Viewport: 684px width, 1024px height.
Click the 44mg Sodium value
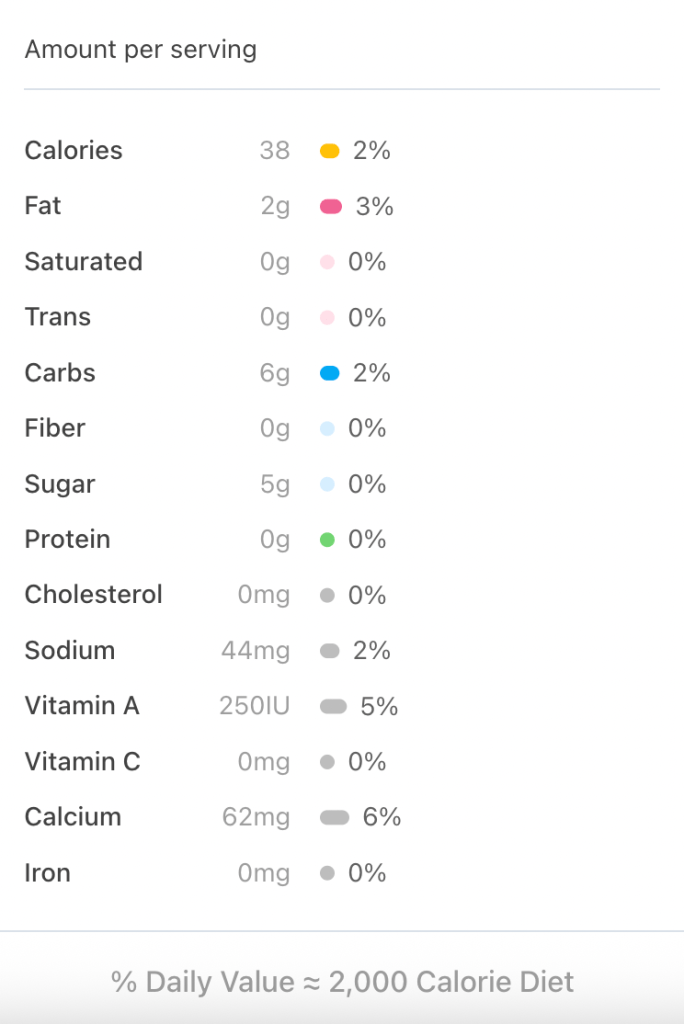click(x=255, y=651)
